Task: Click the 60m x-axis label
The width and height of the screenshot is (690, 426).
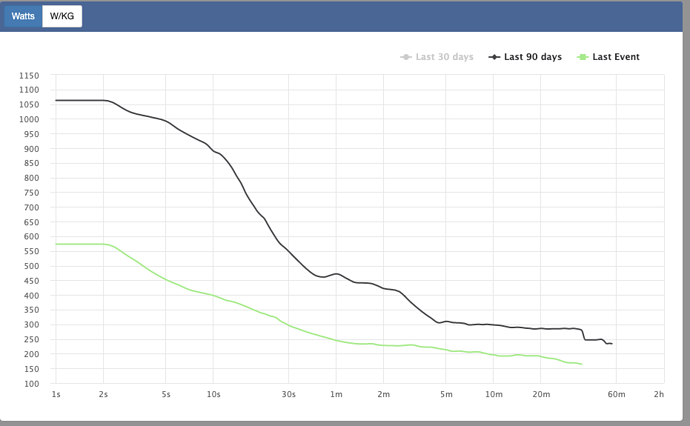Action: tap(617, 394)
